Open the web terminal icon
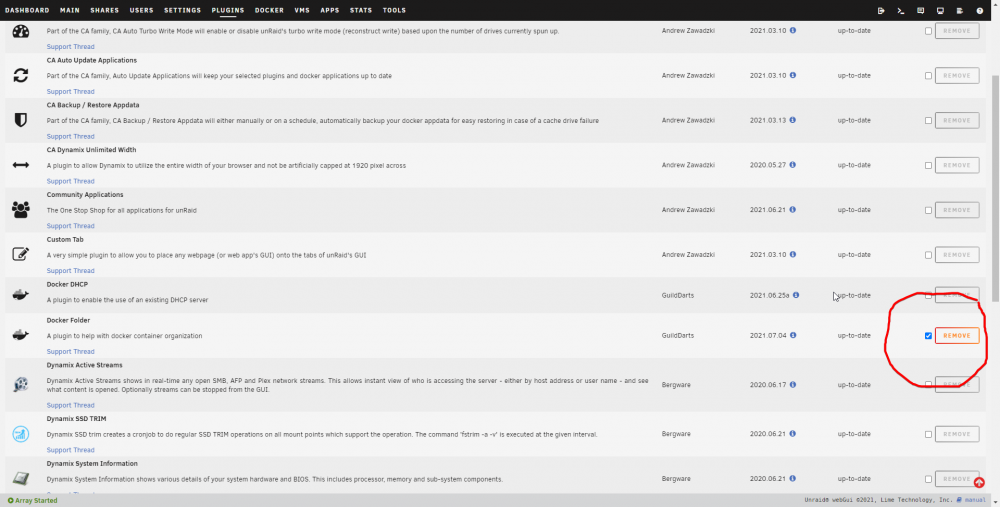This screenshot has height=507, width=1000. 901,10
